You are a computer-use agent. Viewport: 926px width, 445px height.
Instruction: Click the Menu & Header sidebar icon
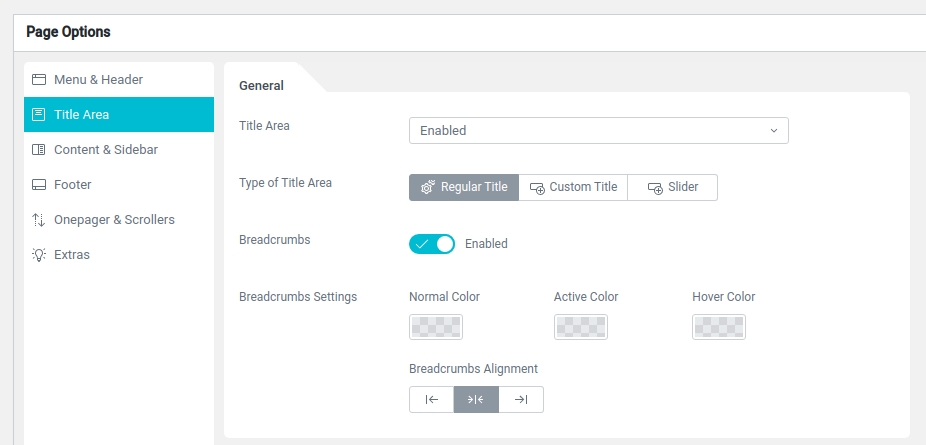[x=39, y=80]
